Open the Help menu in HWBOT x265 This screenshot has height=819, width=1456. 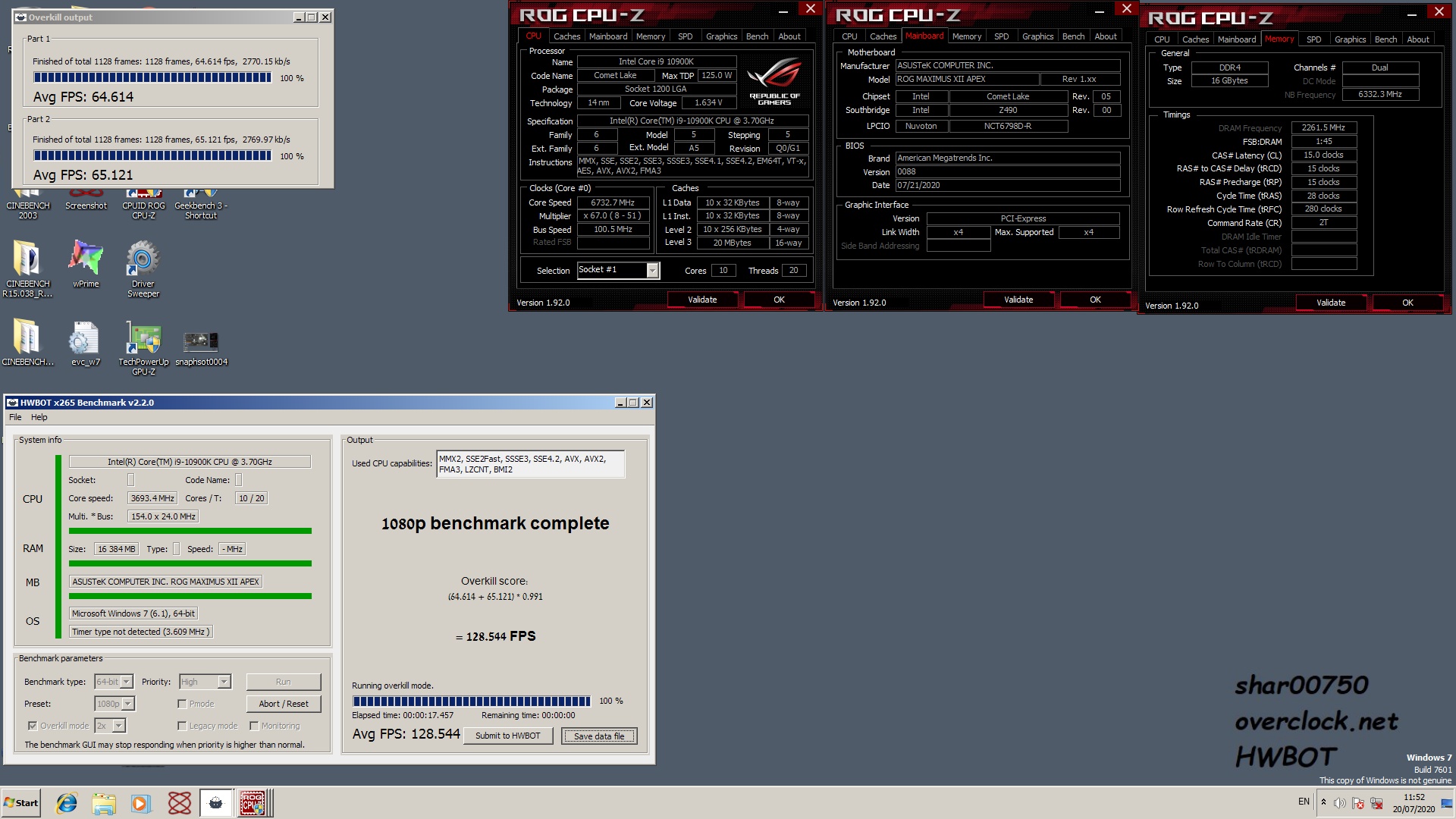click(x=39, y=417)
